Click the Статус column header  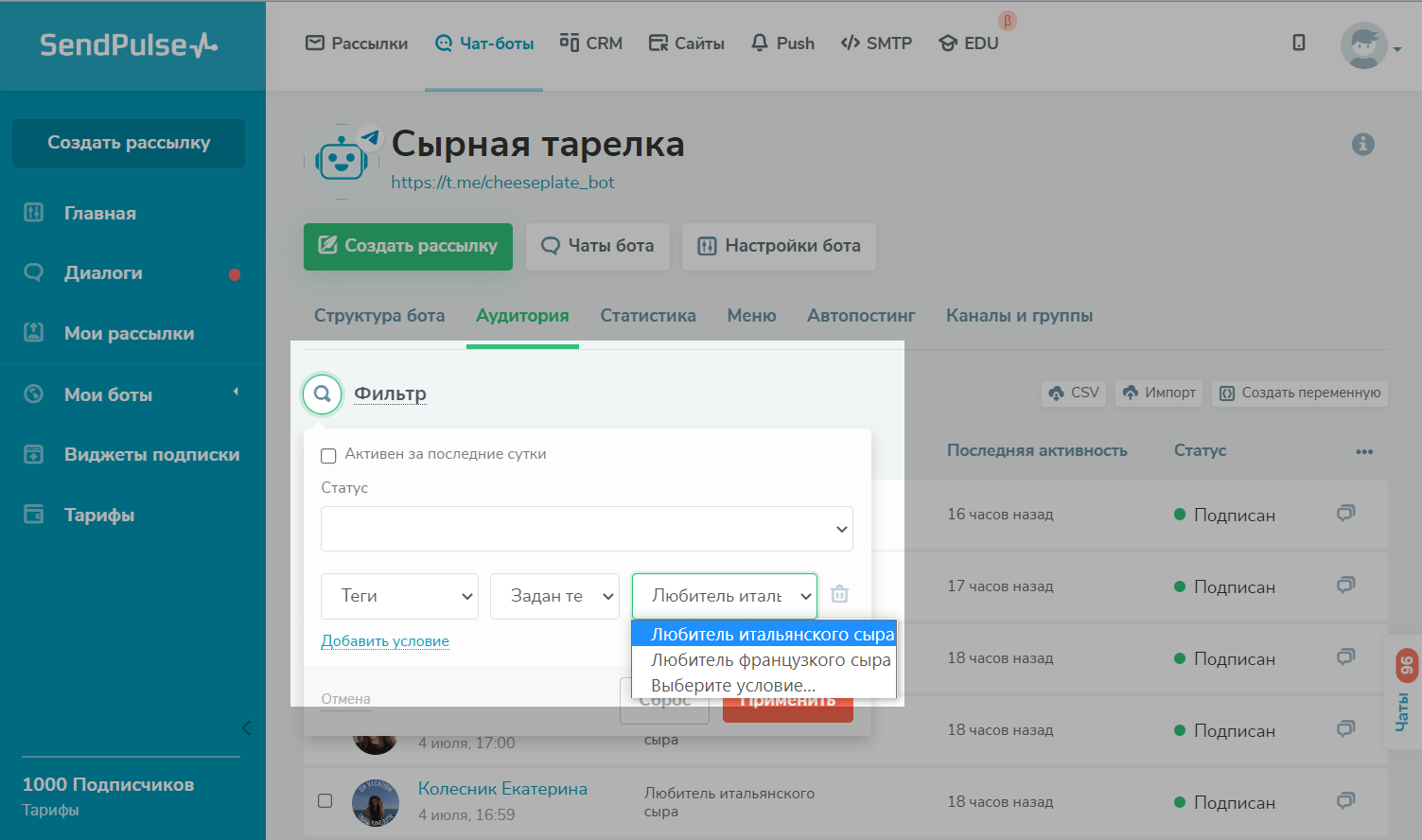(x=1200, y=450)
